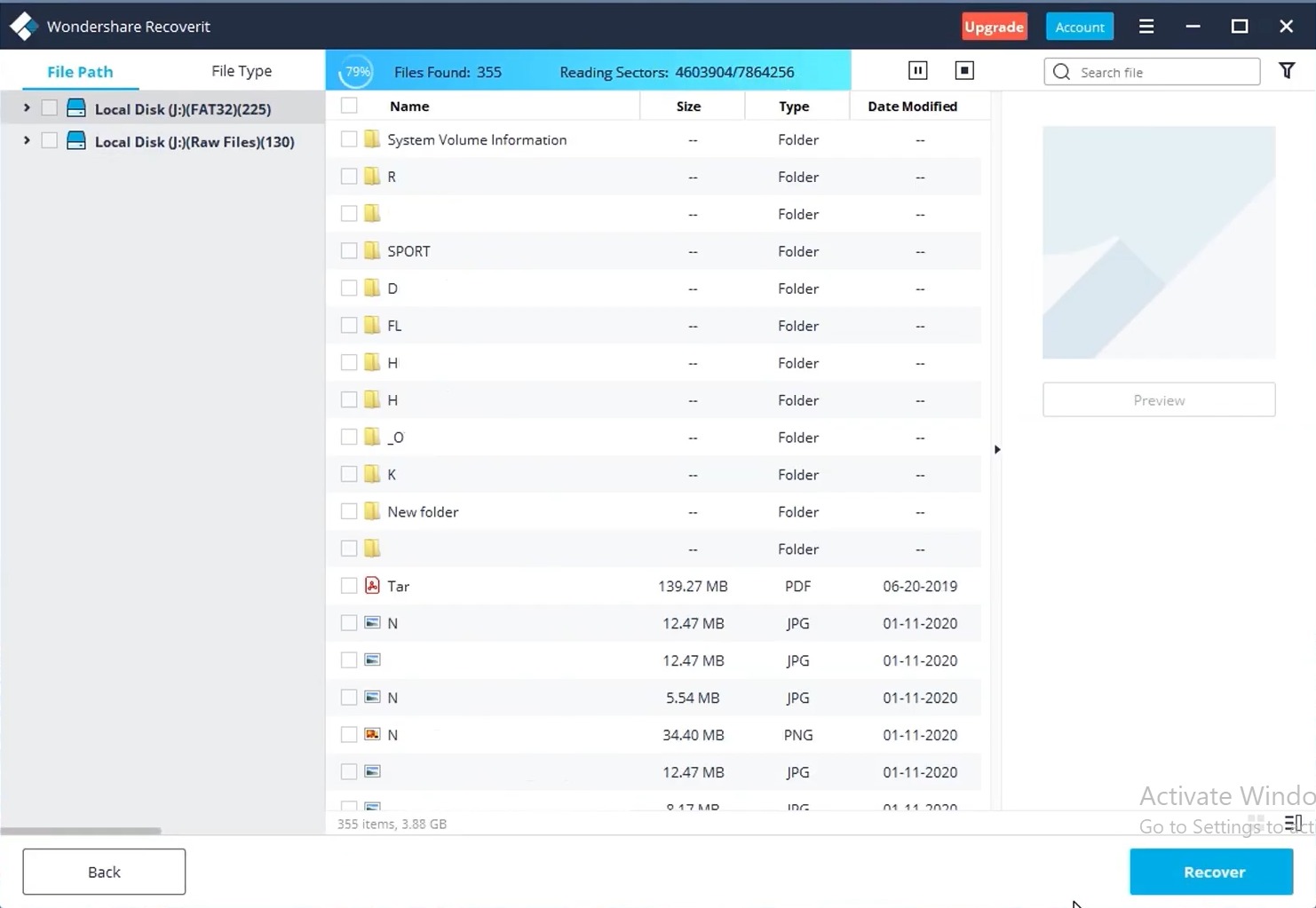Open the filter funnel icon
Screen dimensions: 1316x908
[1287, 71]
